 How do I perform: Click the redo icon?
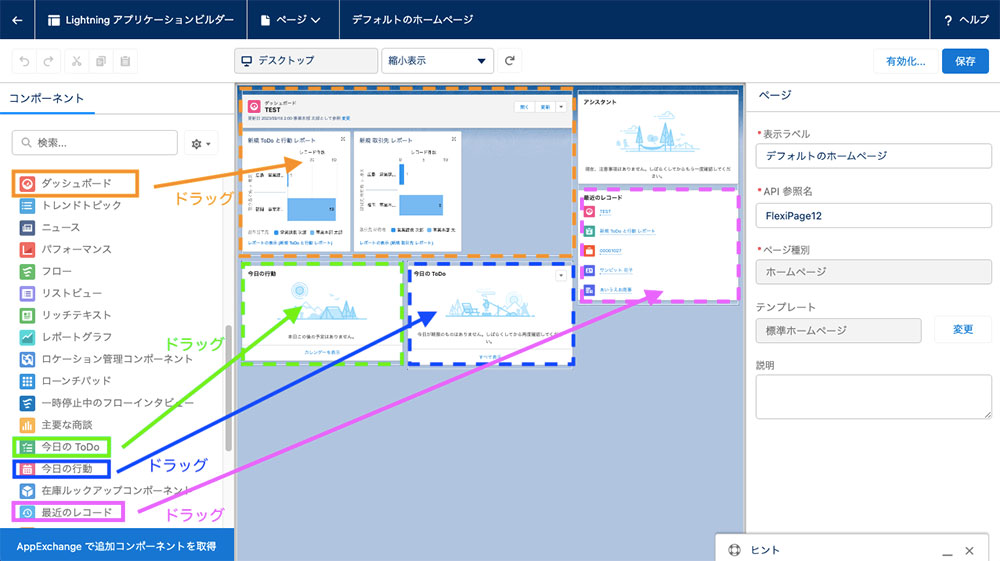[48, 61]
